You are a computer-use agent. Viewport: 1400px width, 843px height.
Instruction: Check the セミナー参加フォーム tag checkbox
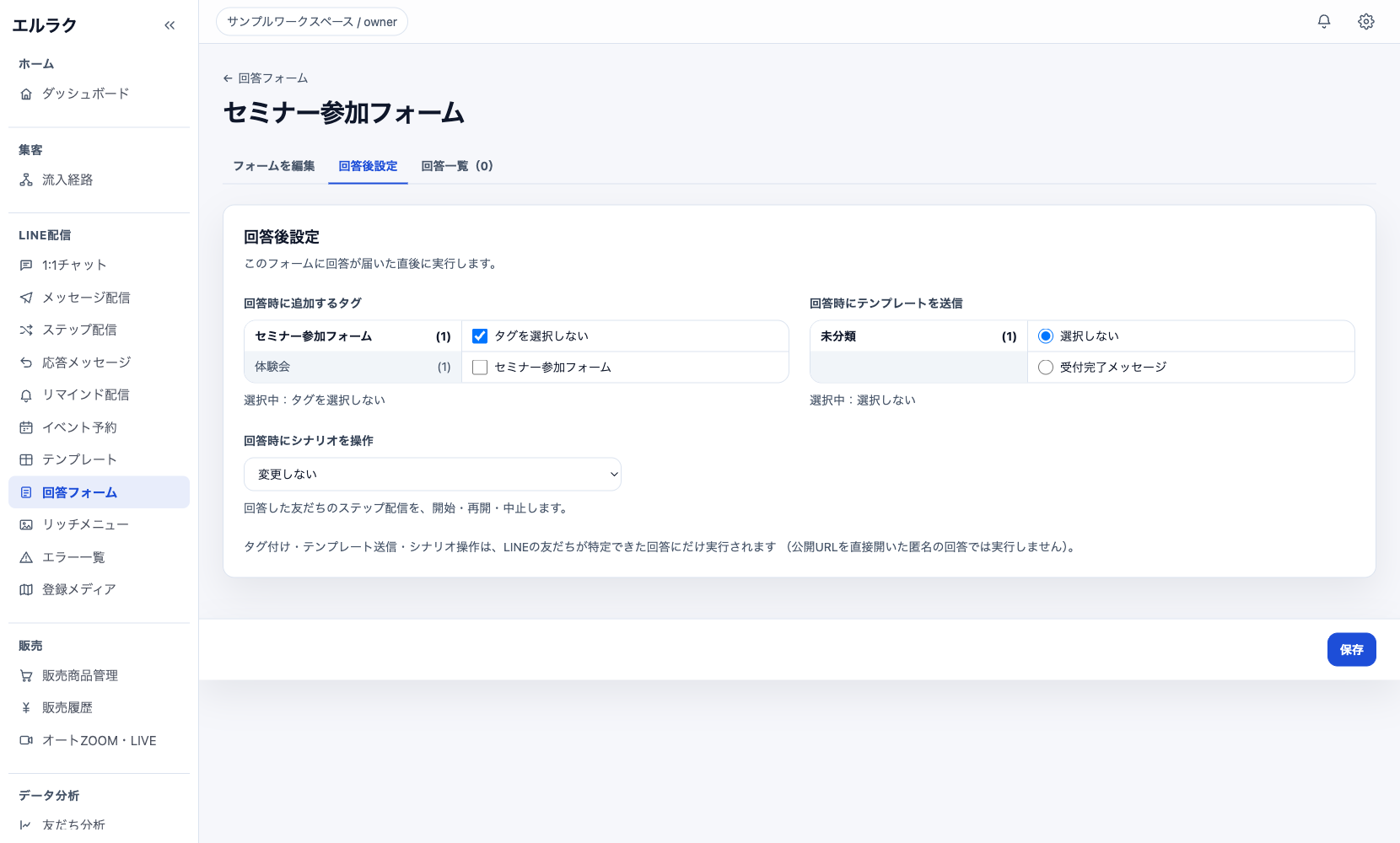pyautogui.click(x=480, y=368)
